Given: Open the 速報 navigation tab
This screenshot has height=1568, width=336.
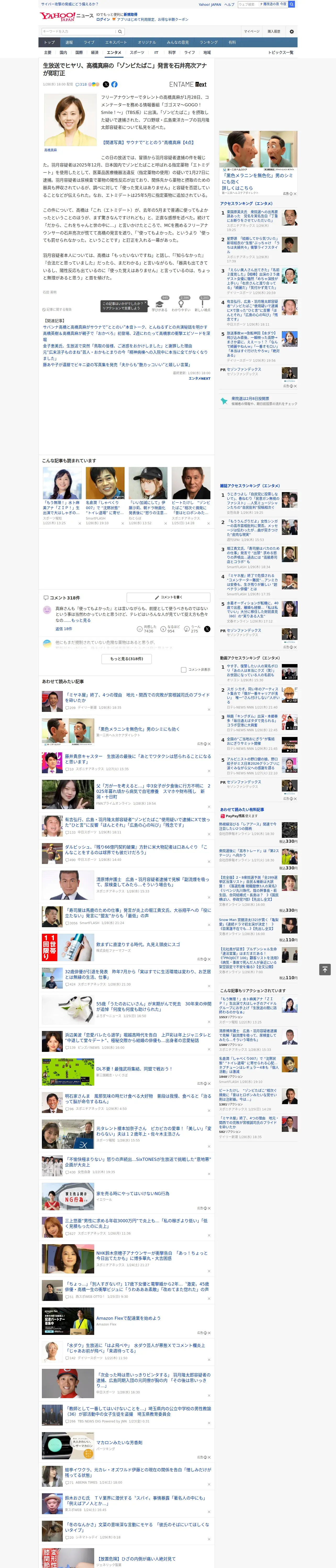Looking at the screenshot, I should click(x=69, y=43).
